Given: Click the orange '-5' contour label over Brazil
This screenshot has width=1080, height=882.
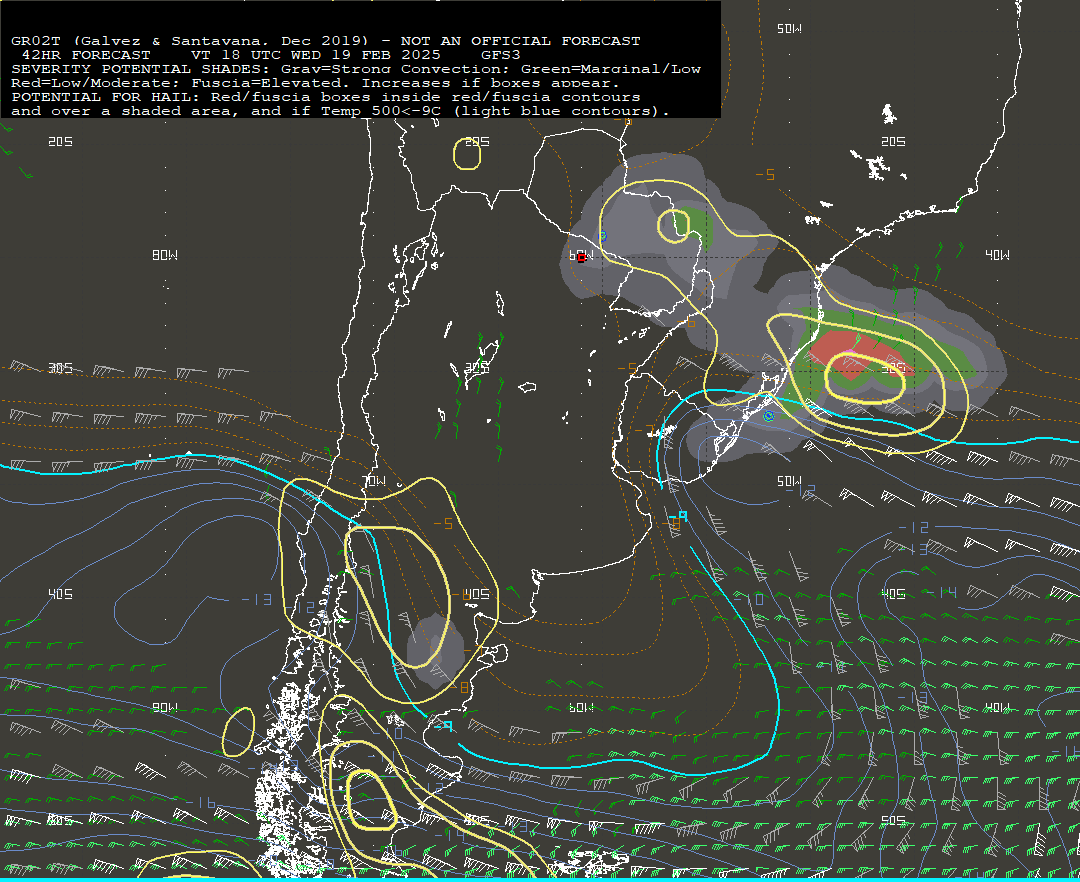Looking at the screenshot, I should click(x=765, y=175).
